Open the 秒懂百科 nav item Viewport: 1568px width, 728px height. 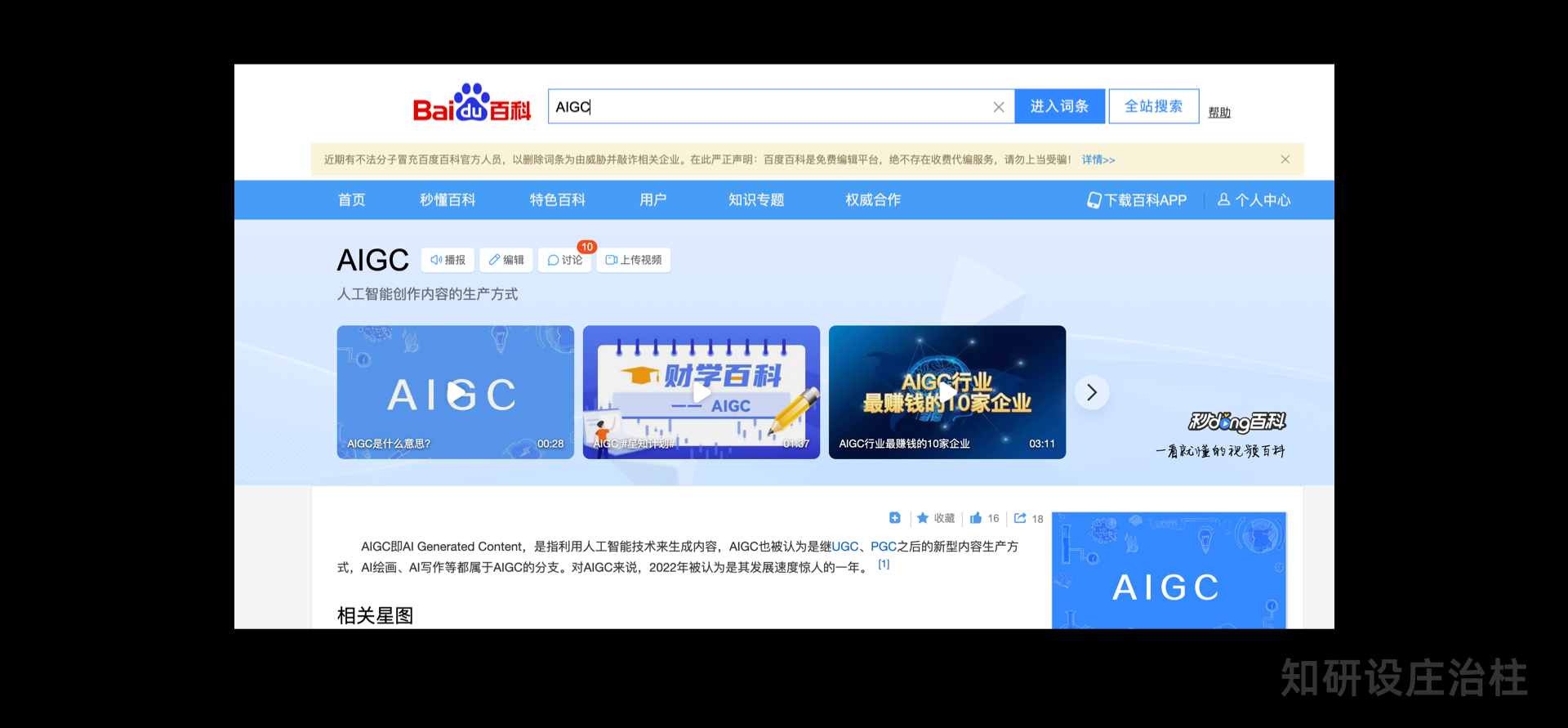tap(448, 200)
